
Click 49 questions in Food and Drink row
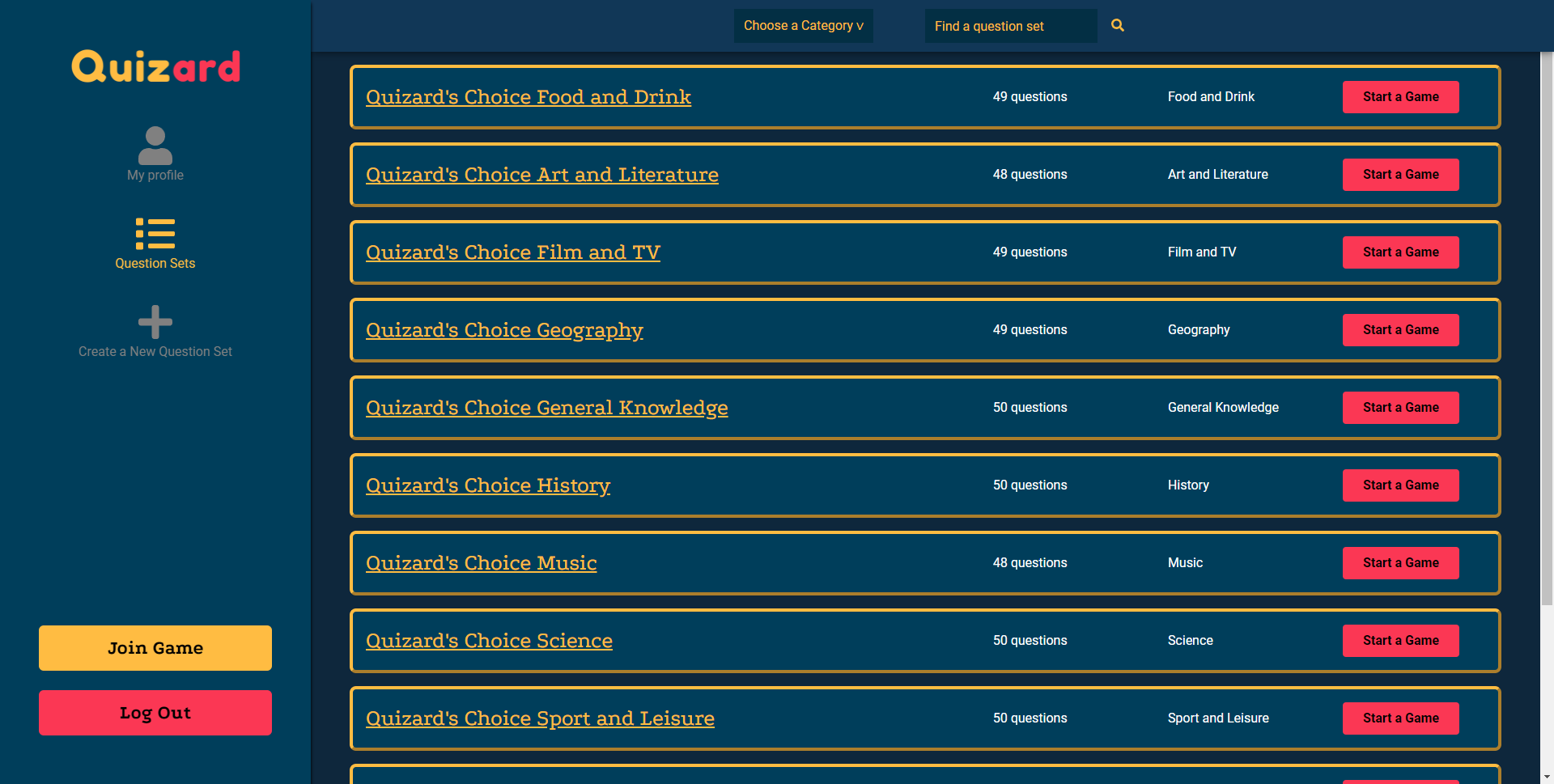1030,97
